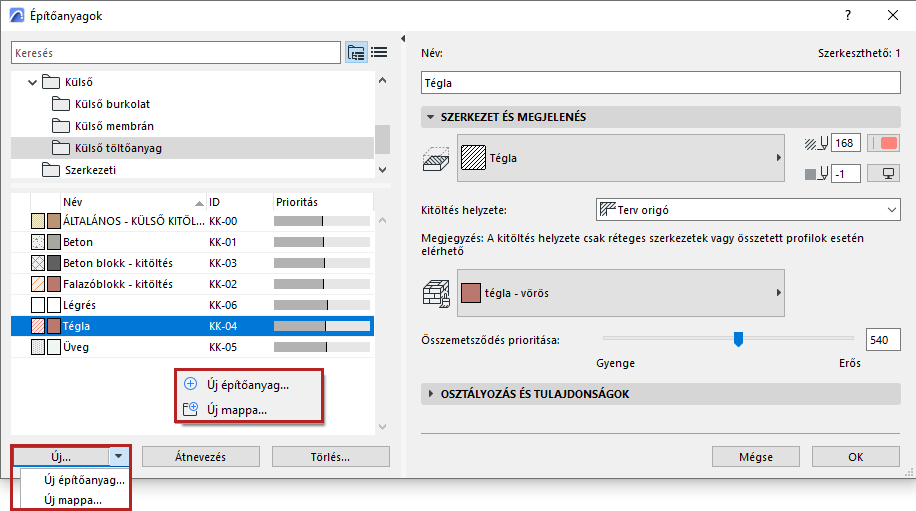Click the Üveg row fill pattern icon
This screenshot has width=916, height=511.
[38, 347]
